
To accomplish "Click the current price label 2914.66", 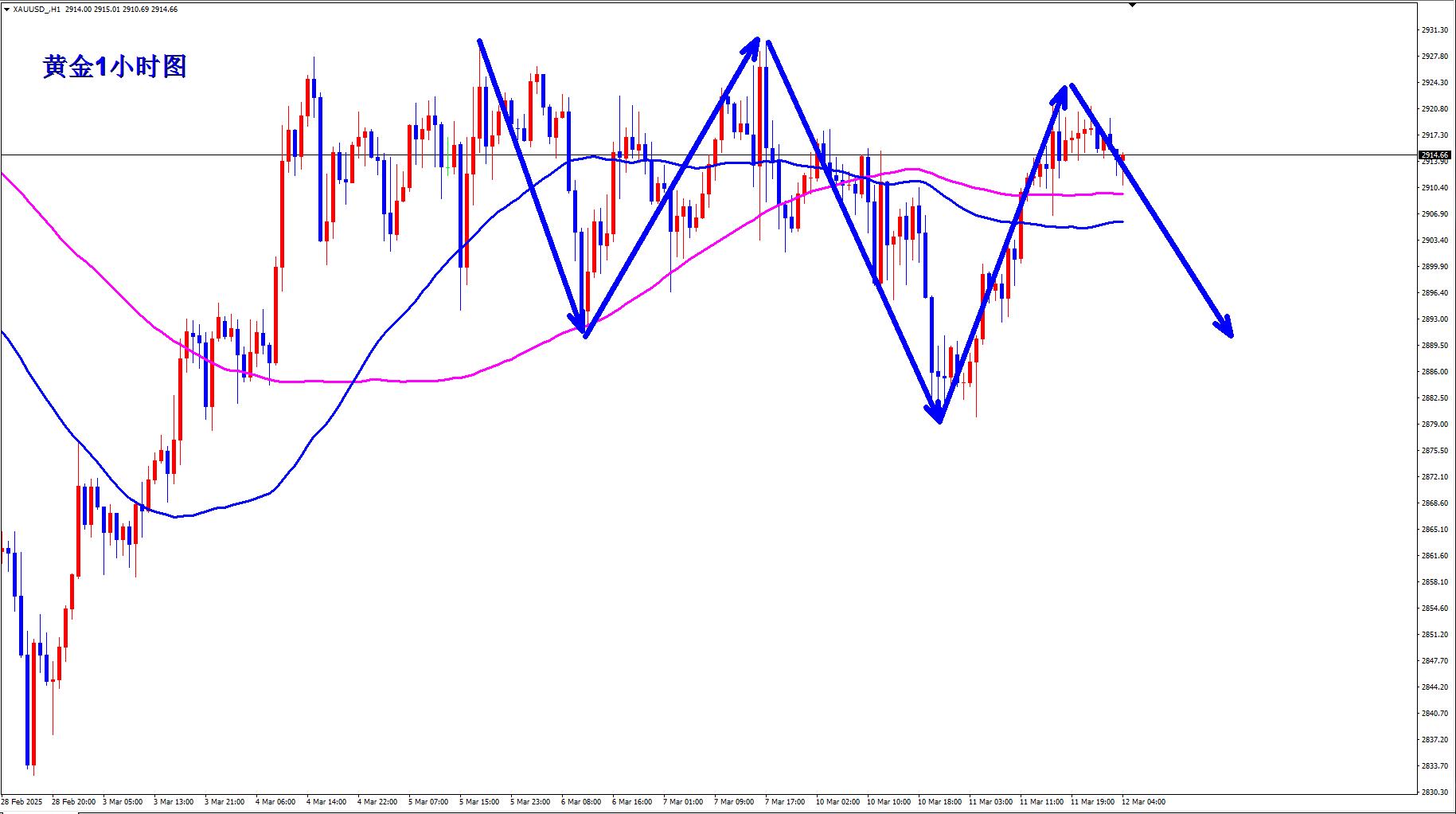I will click(1435, 155).
